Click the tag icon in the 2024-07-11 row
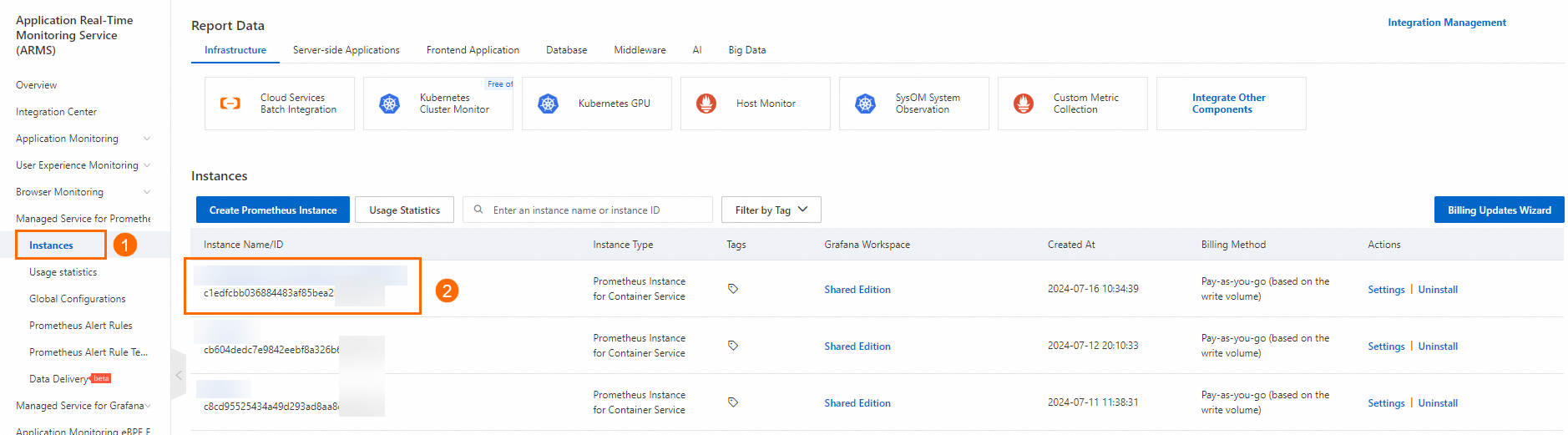This screenshot has height=435, width=1568. coord(733,402)
